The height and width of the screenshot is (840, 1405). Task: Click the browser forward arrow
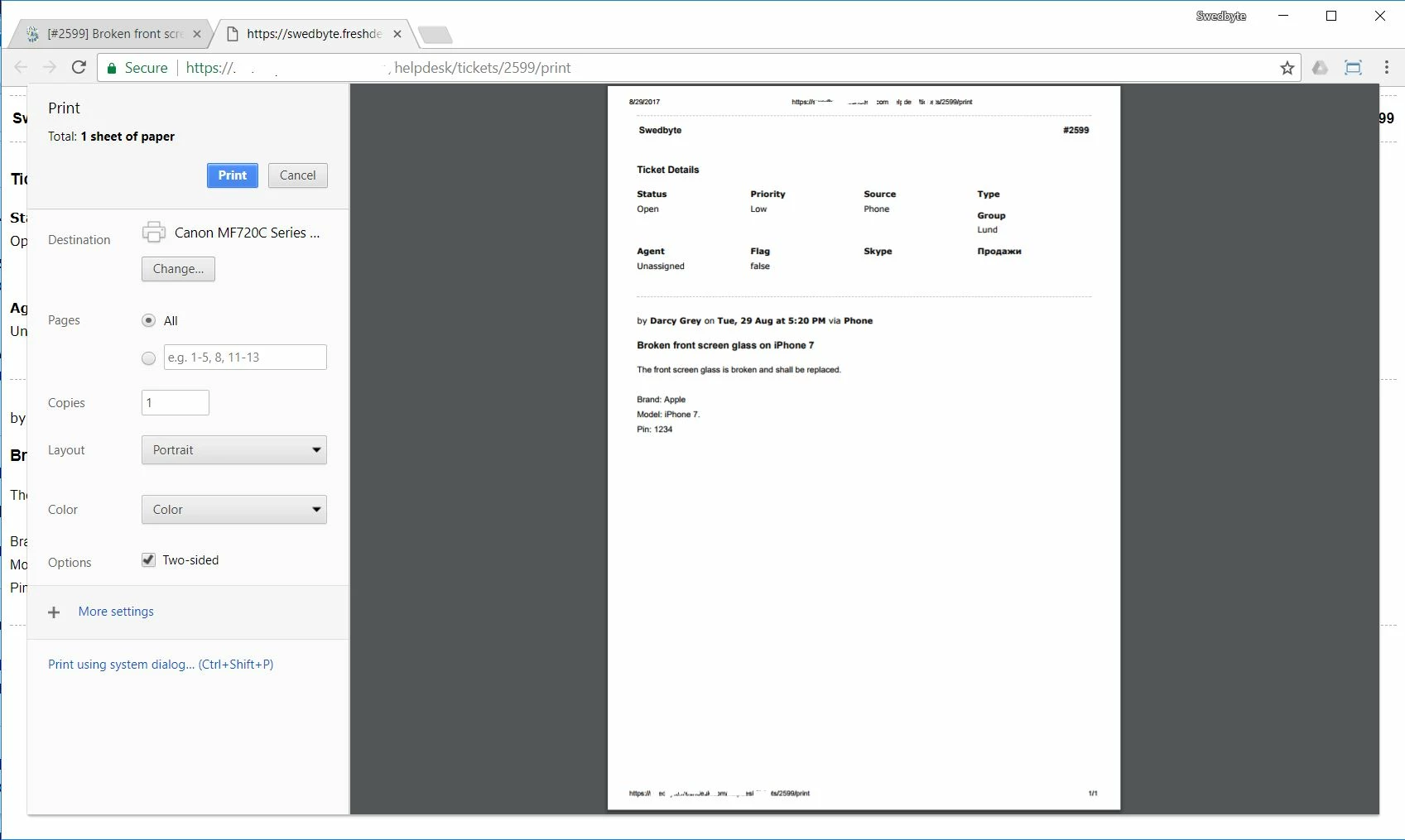pyautogui.click(x=50, y=68)
